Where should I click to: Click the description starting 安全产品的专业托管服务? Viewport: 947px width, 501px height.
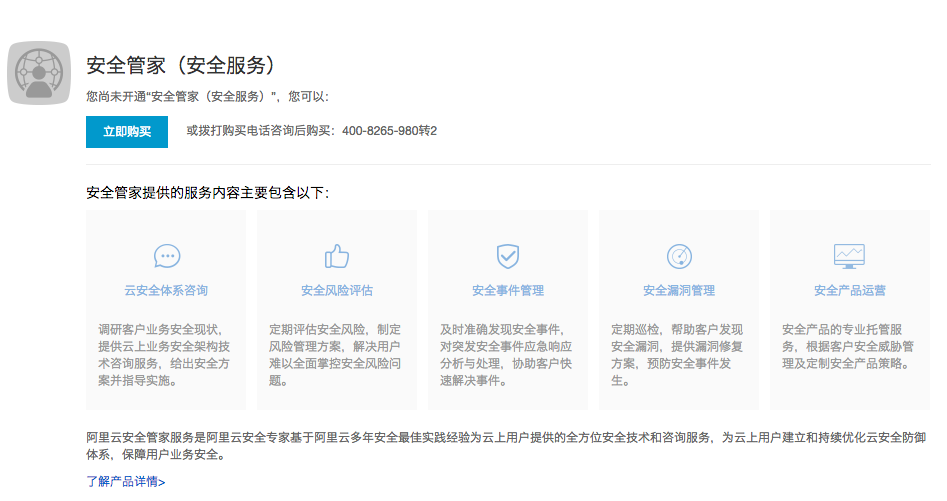[x=848, y=346]
